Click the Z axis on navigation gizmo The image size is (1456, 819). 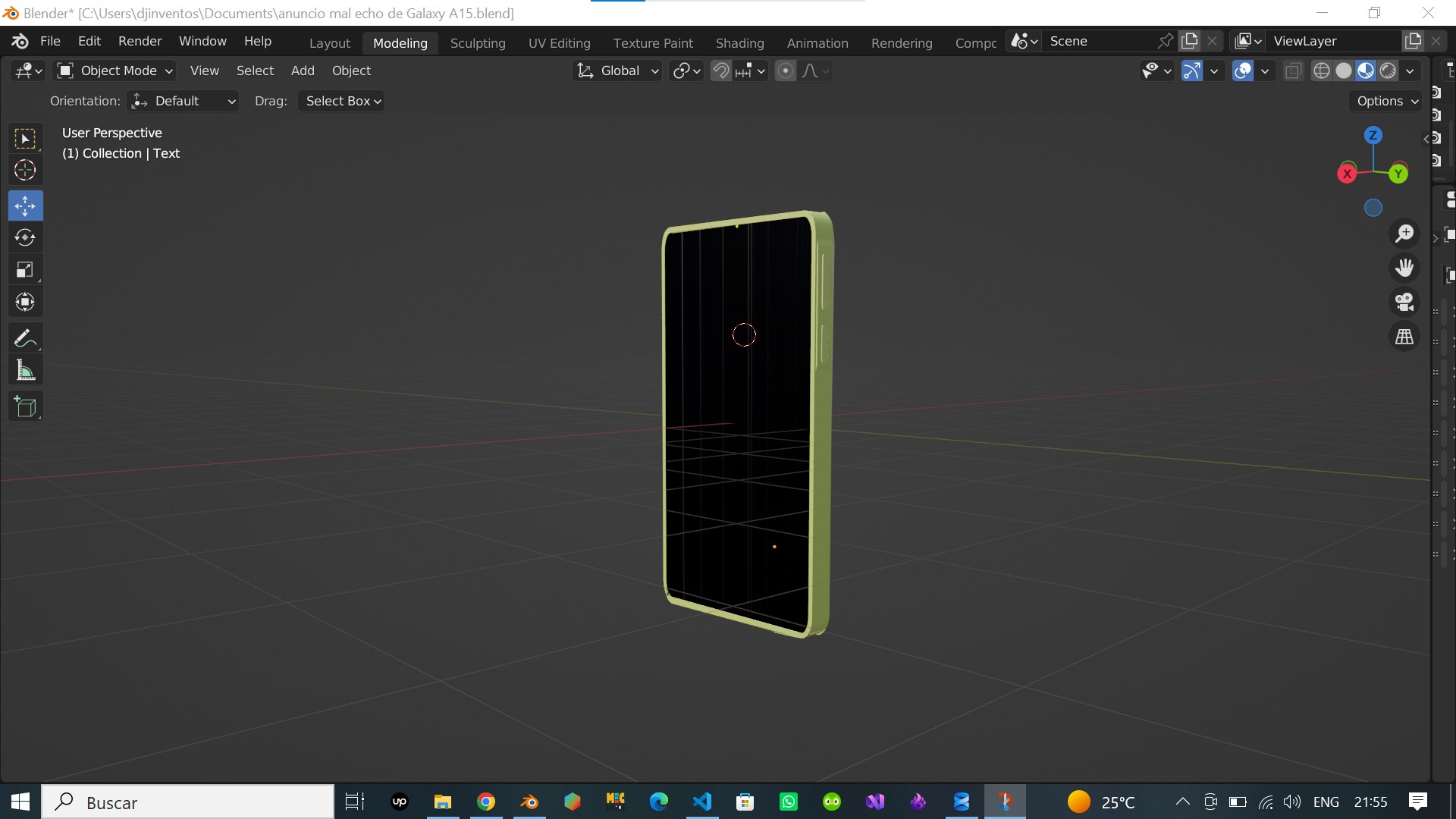pyautogui.click(x=1373, y=136)
